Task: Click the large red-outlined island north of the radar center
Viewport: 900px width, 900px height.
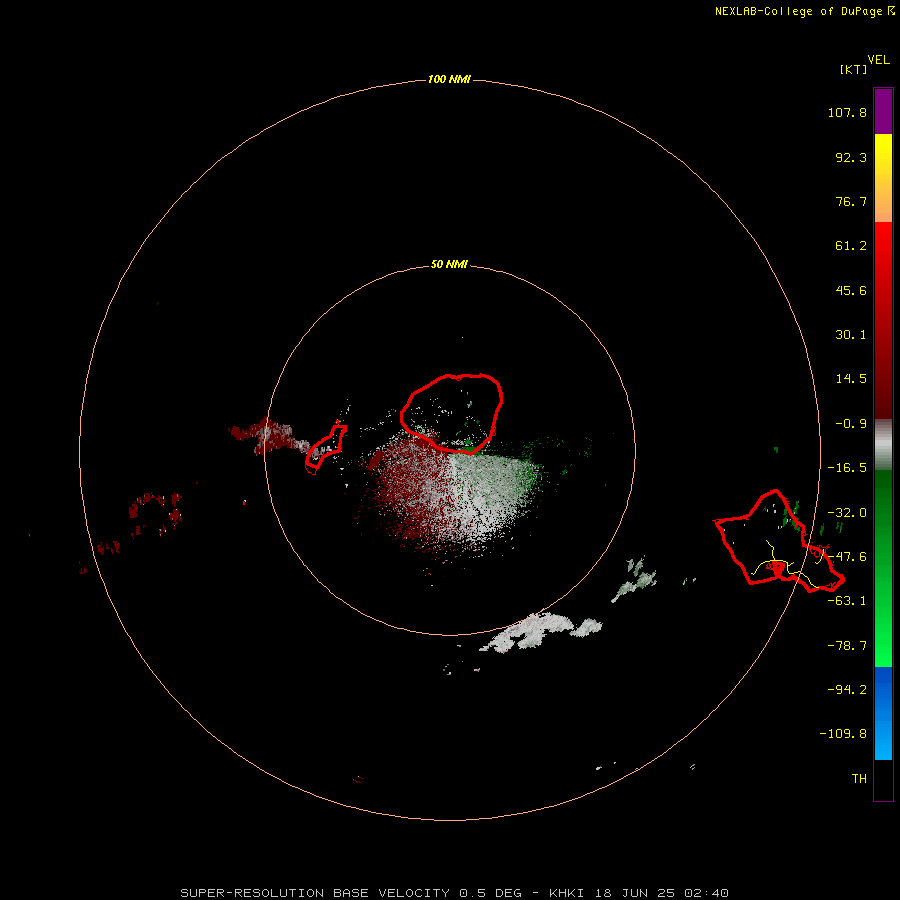Action: pos(452,413)
